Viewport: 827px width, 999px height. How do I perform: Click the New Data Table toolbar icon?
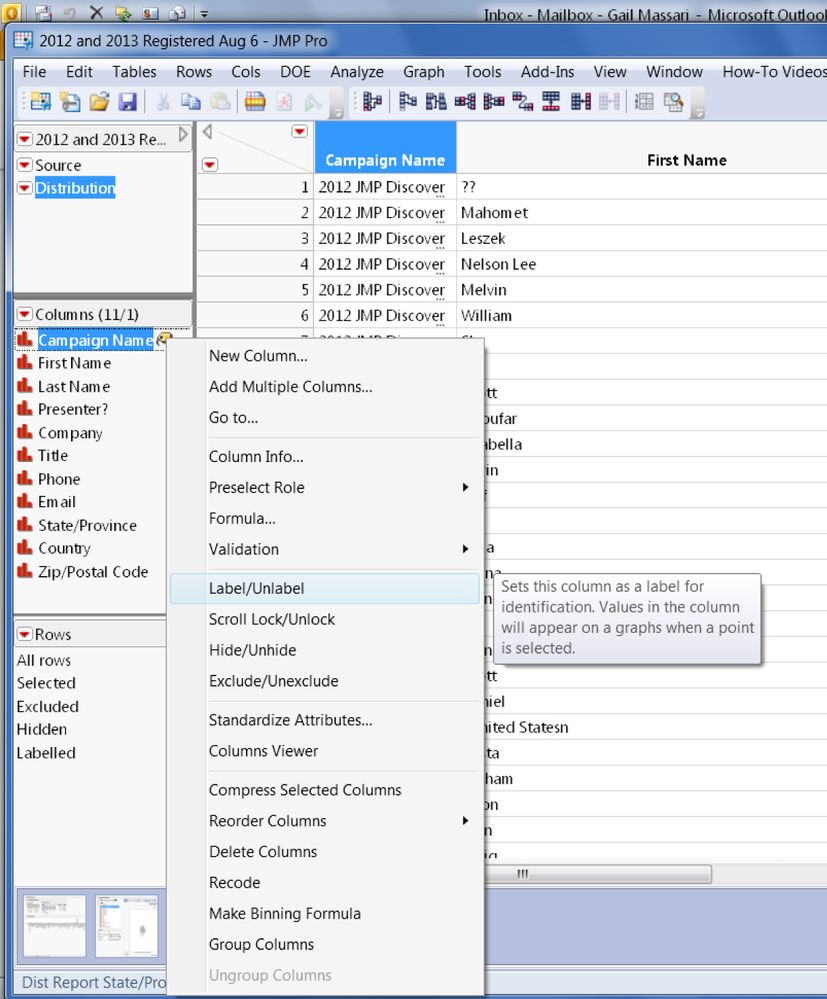(40, 101)
